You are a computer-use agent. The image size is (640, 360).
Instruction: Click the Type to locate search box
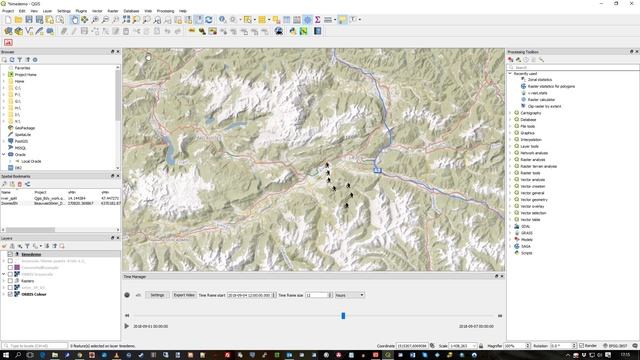[x=34, y=346]
